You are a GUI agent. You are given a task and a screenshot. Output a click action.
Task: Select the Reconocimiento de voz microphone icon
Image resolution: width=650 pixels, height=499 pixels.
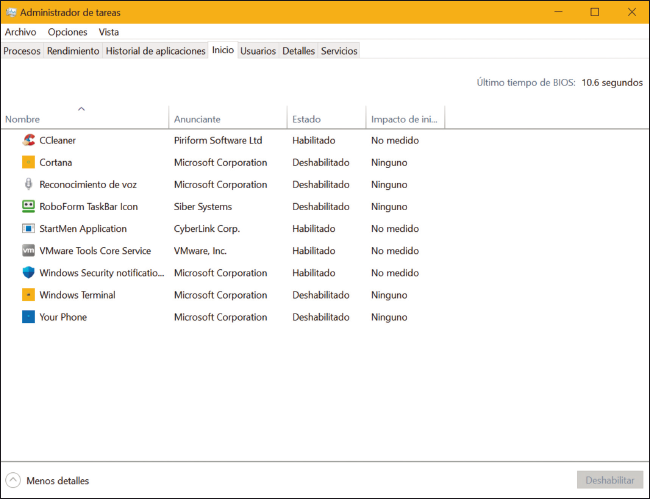click(29, 185)
